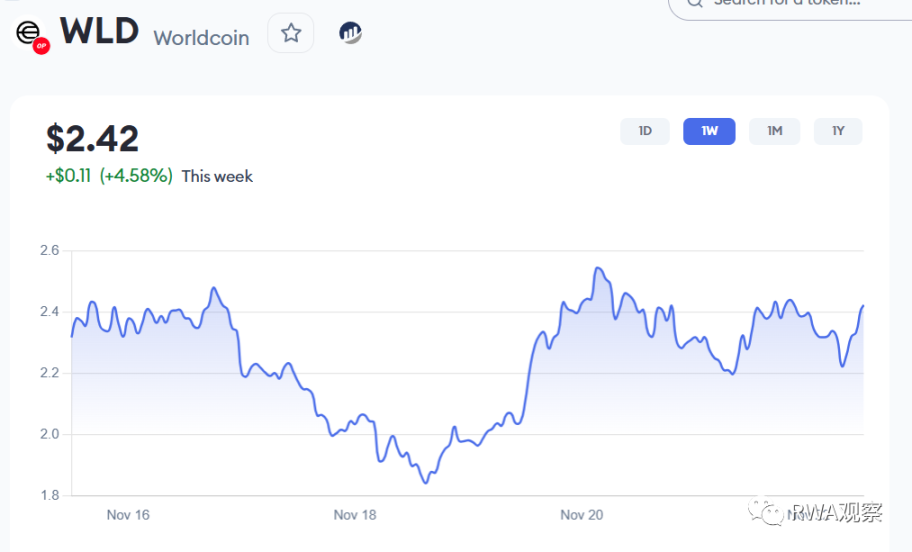
Task: Switch chart range to 1M
Action: 774,131
